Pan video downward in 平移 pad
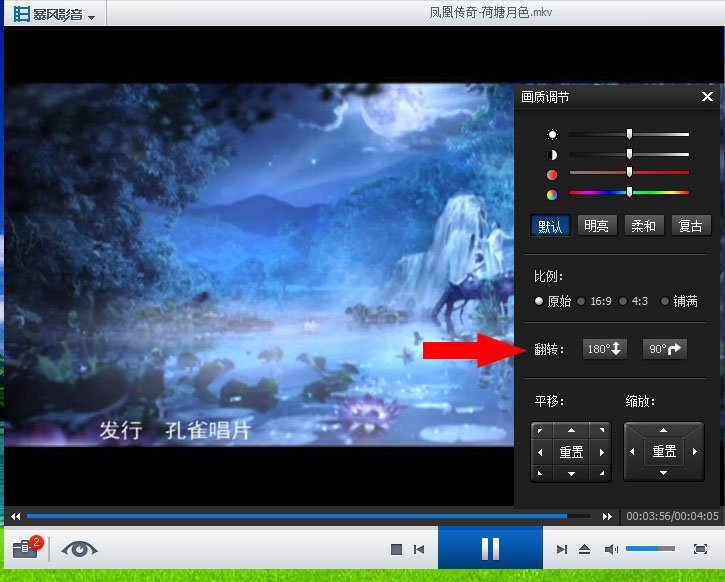Image resolution: width=725 pixels, height=582 pixels. pyautogui.click(x=571, y=473)
